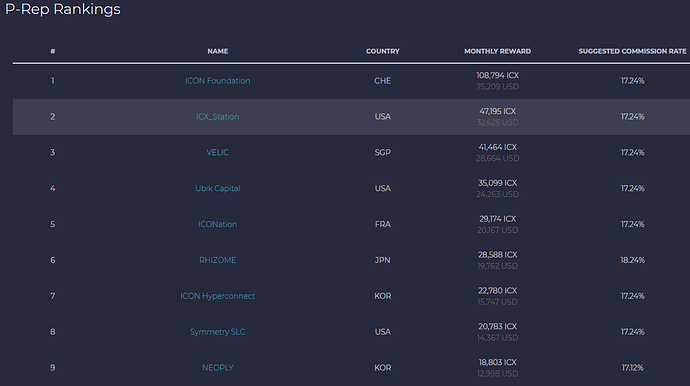Select 17.24% commission rate for ICON Foundation
The image size is (690, 386).
tap(632, 81)
